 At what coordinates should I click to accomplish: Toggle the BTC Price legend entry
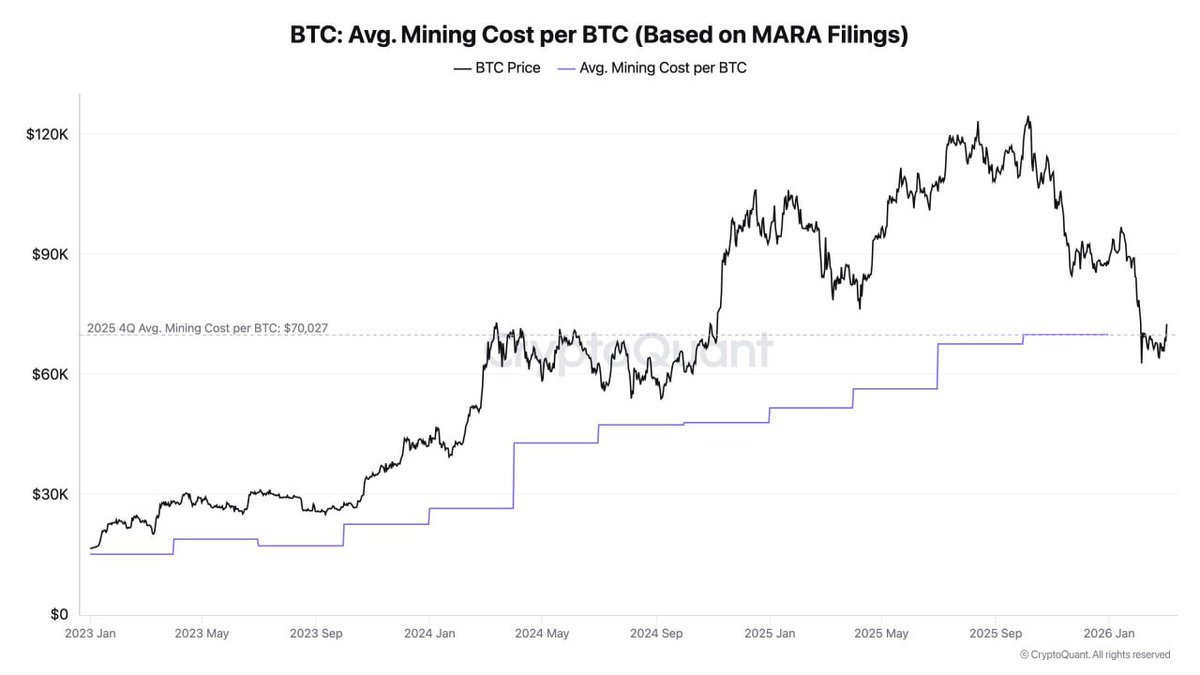pos(508,69)
